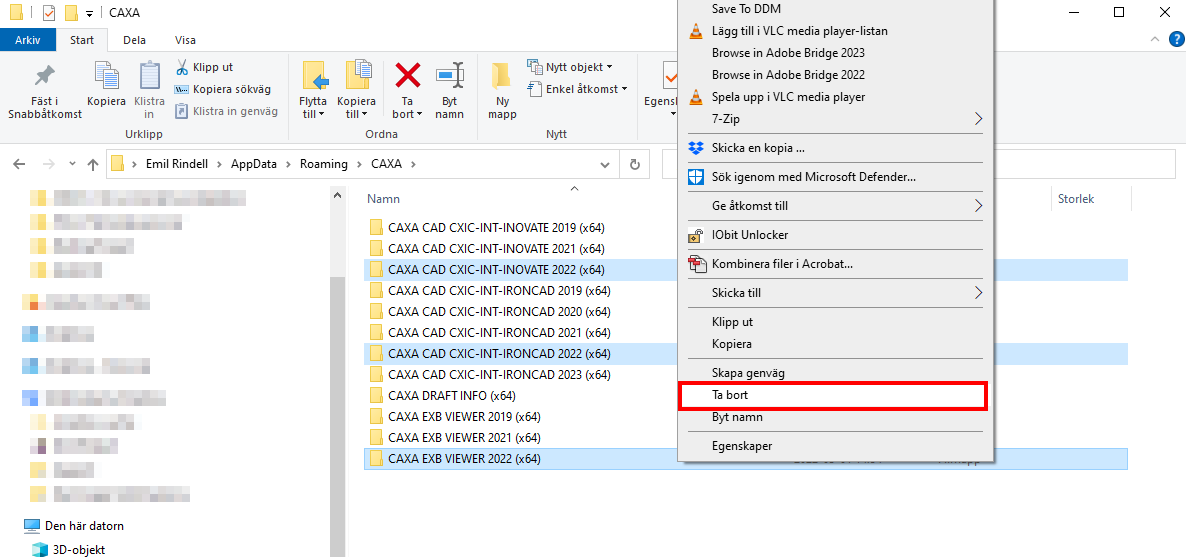Click AppData in the address path
Viewport: 1186px width, 557px height.
coord(254,163)
